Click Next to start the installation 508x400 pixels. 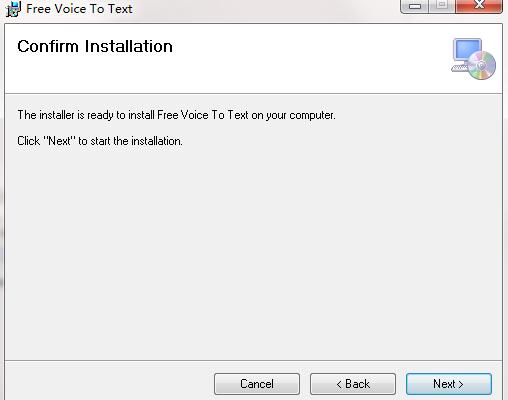pyautogui.click(x=449, y=384)
